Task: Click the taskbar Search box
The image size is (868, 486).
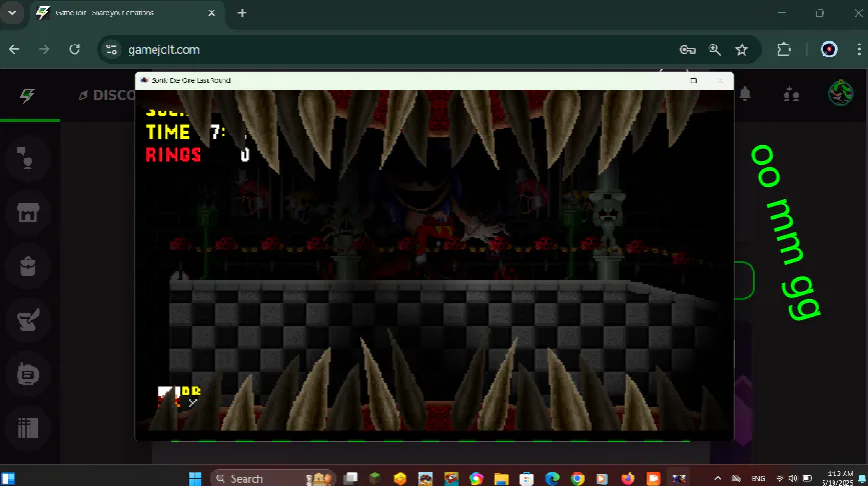Action: (273, 478)
